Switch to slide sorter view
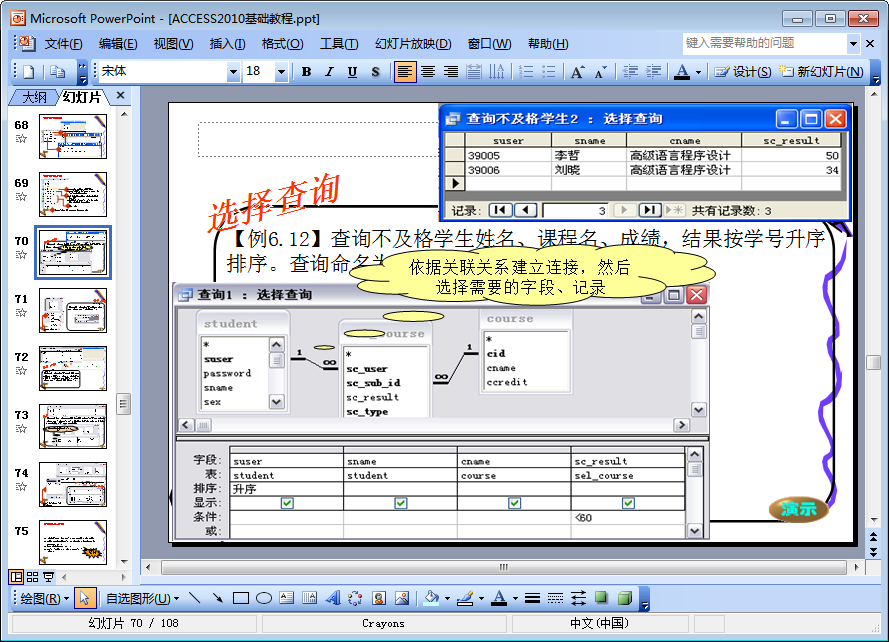The width and height of the screenshot is (889, 642). click(x=32, y=577)
